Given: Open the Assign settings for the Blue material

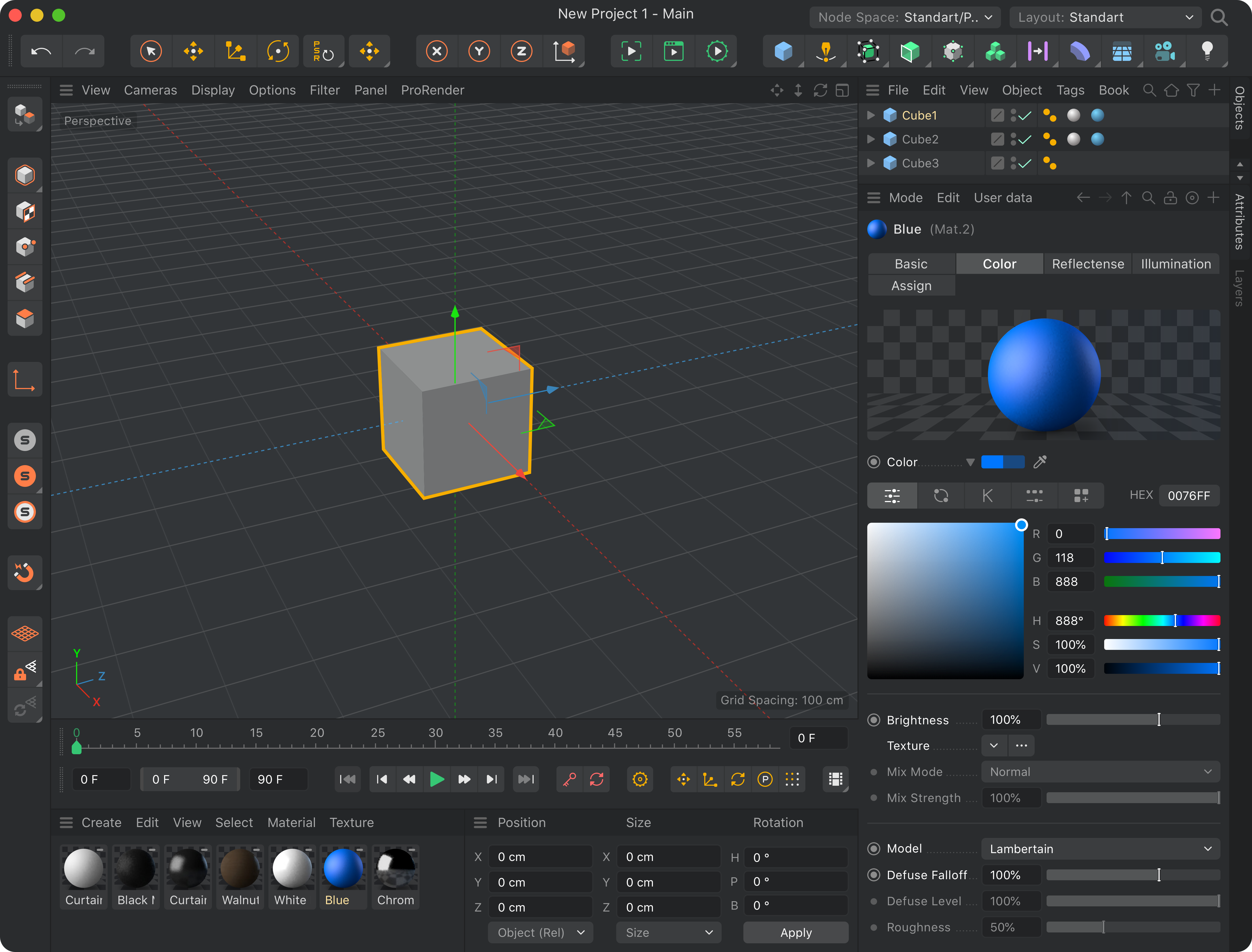Looking at the screenshot, I should point(910,286).
